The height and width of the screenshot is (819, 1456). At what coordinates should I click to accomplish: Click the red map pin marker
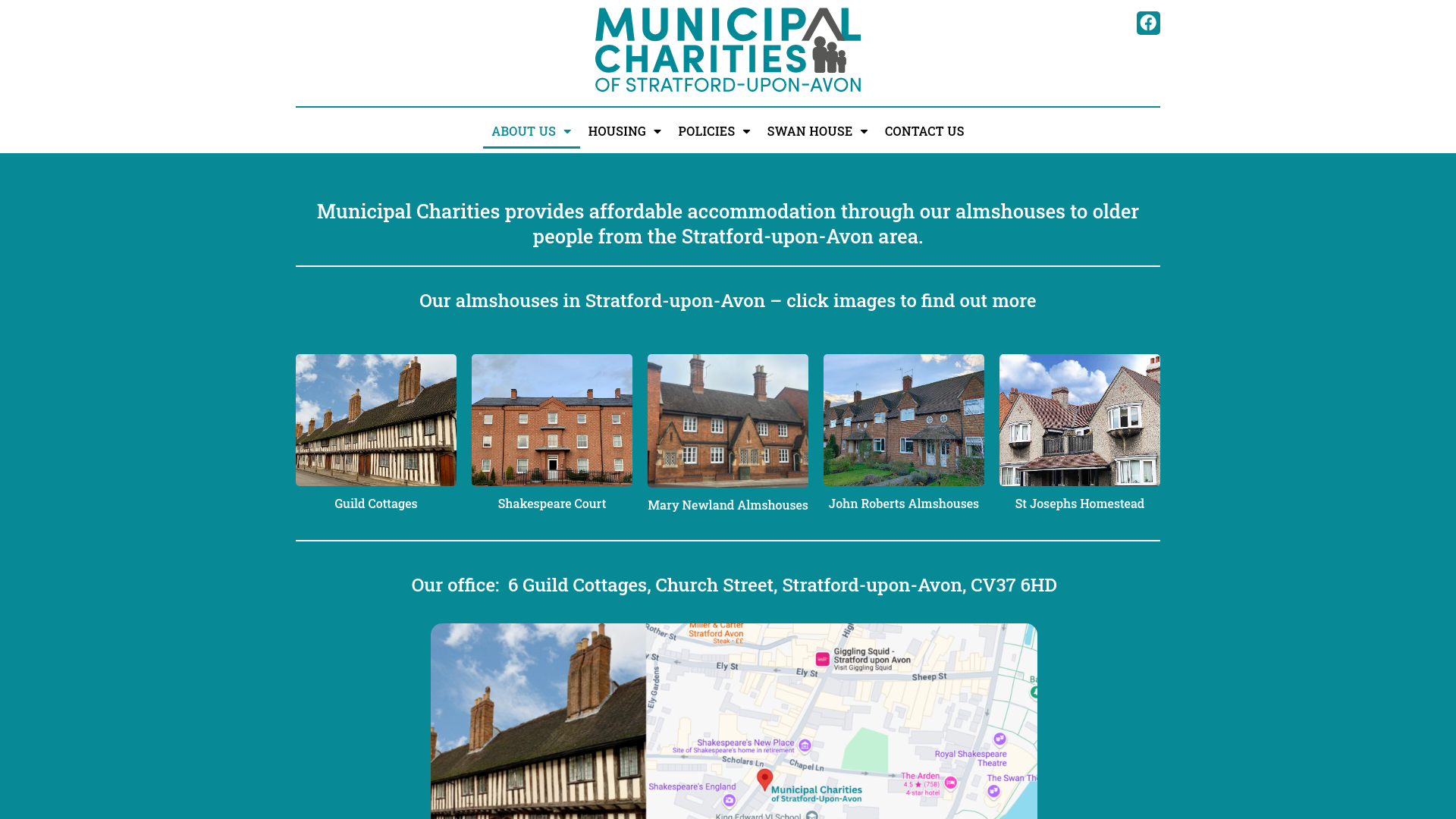click(x=765, y=780)
